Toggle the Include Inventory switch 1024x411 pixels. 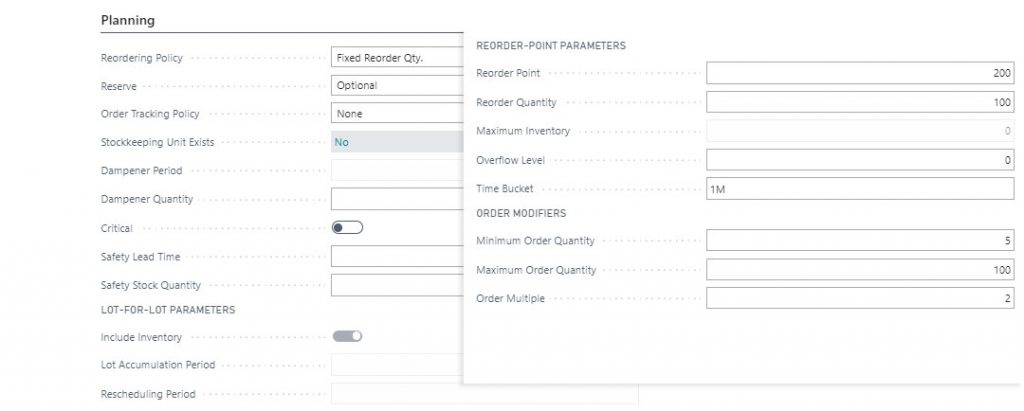[347, 336]
